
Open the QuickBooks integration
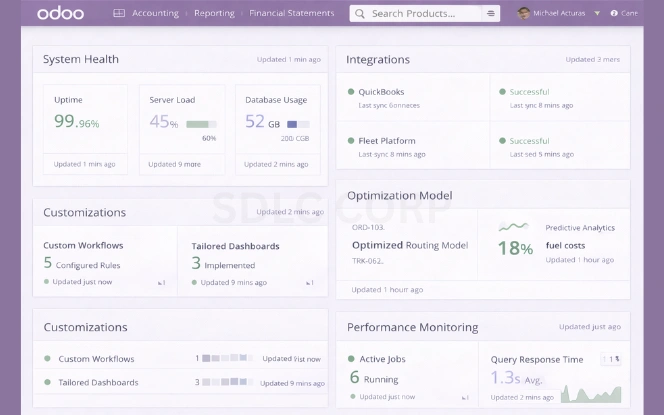381,92
